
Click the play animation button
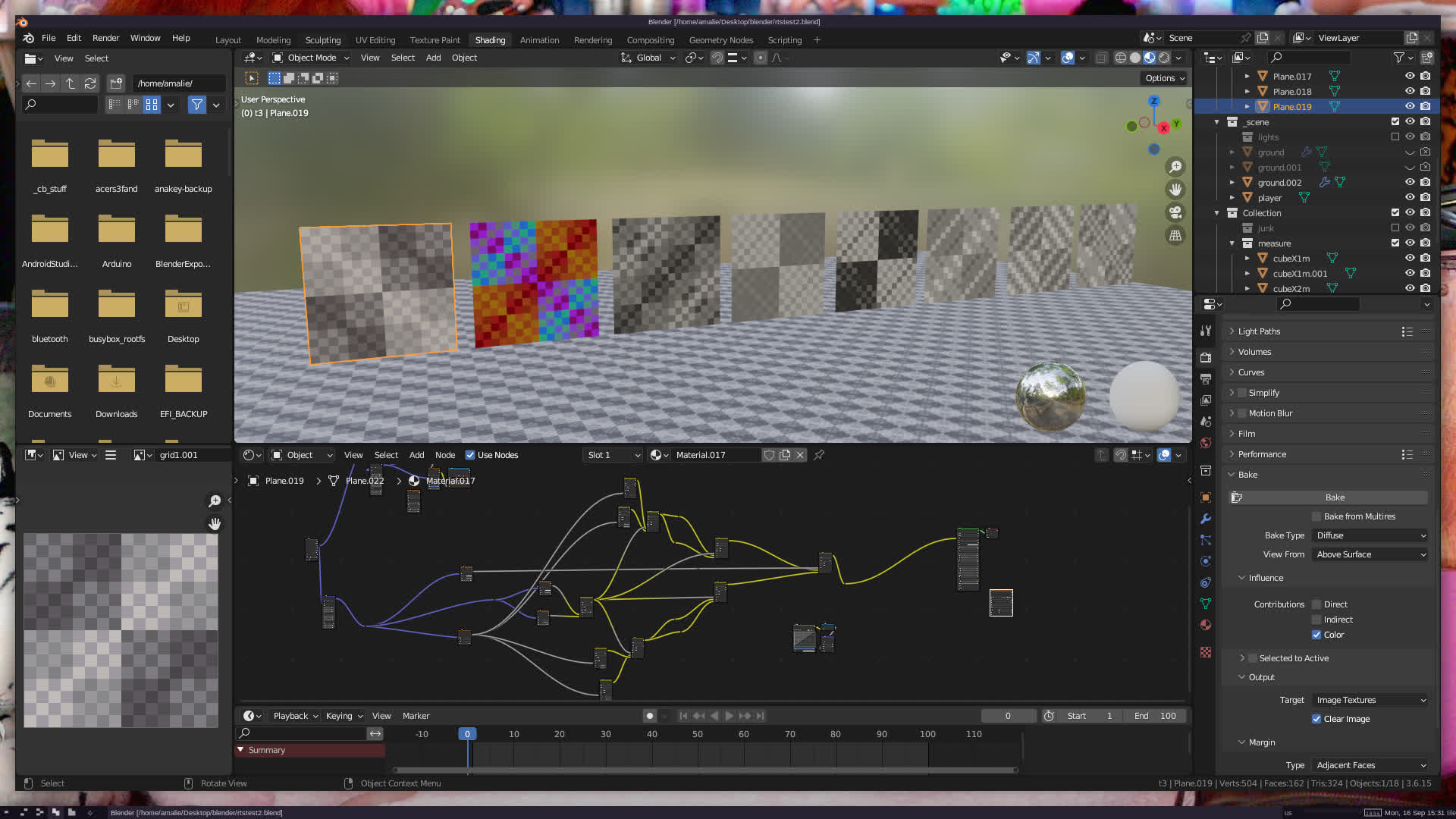tap(730, 716)
